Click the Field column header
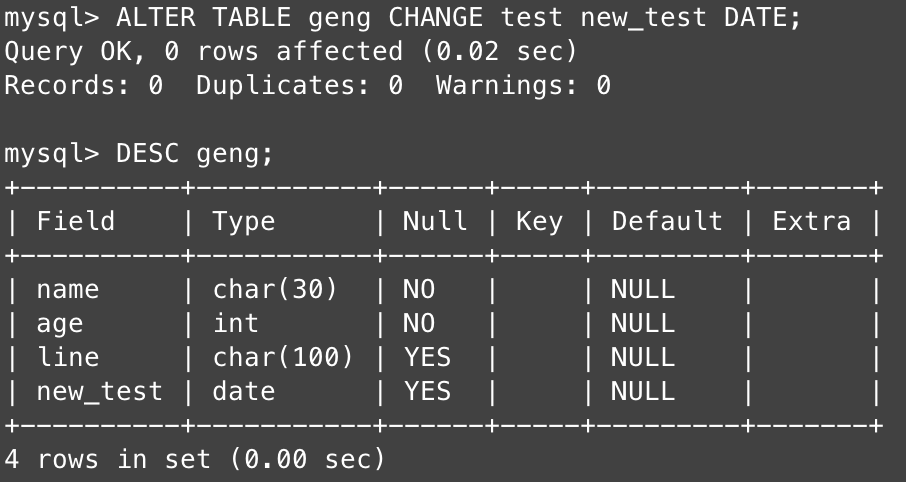The height and width of the screenshot is (482, 906). 76,221
